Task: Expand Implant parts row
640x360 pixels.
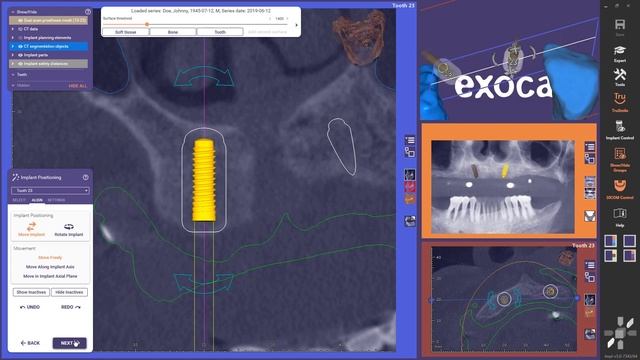Action: 13,55
